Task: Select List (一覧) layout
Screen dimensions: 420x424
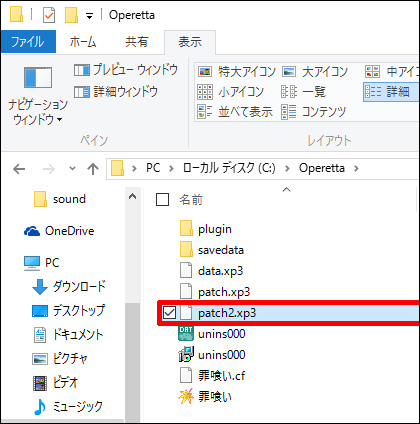Action: pos(303,92)
